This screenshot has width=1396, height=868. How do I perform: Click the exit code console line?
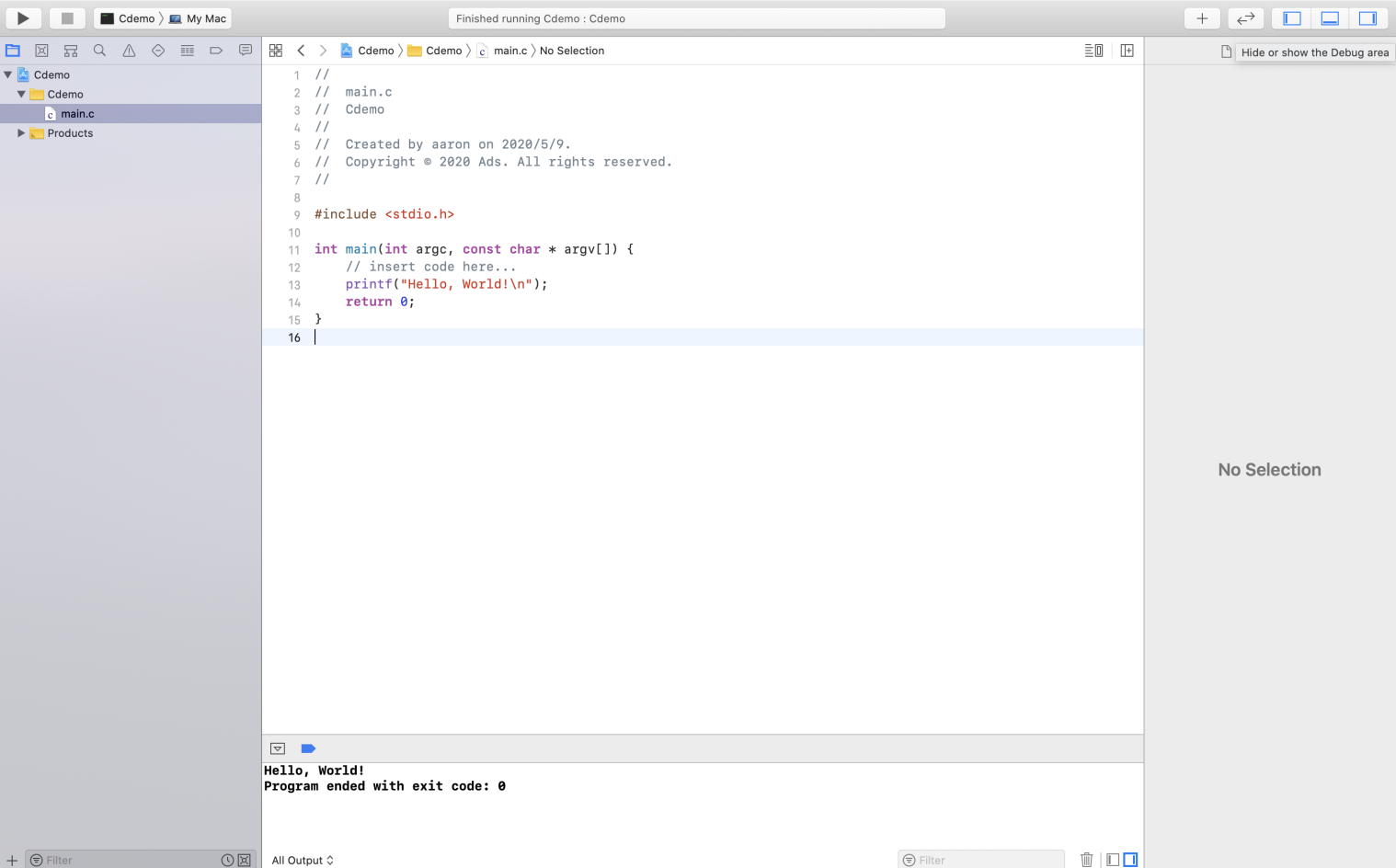(384, 786)
